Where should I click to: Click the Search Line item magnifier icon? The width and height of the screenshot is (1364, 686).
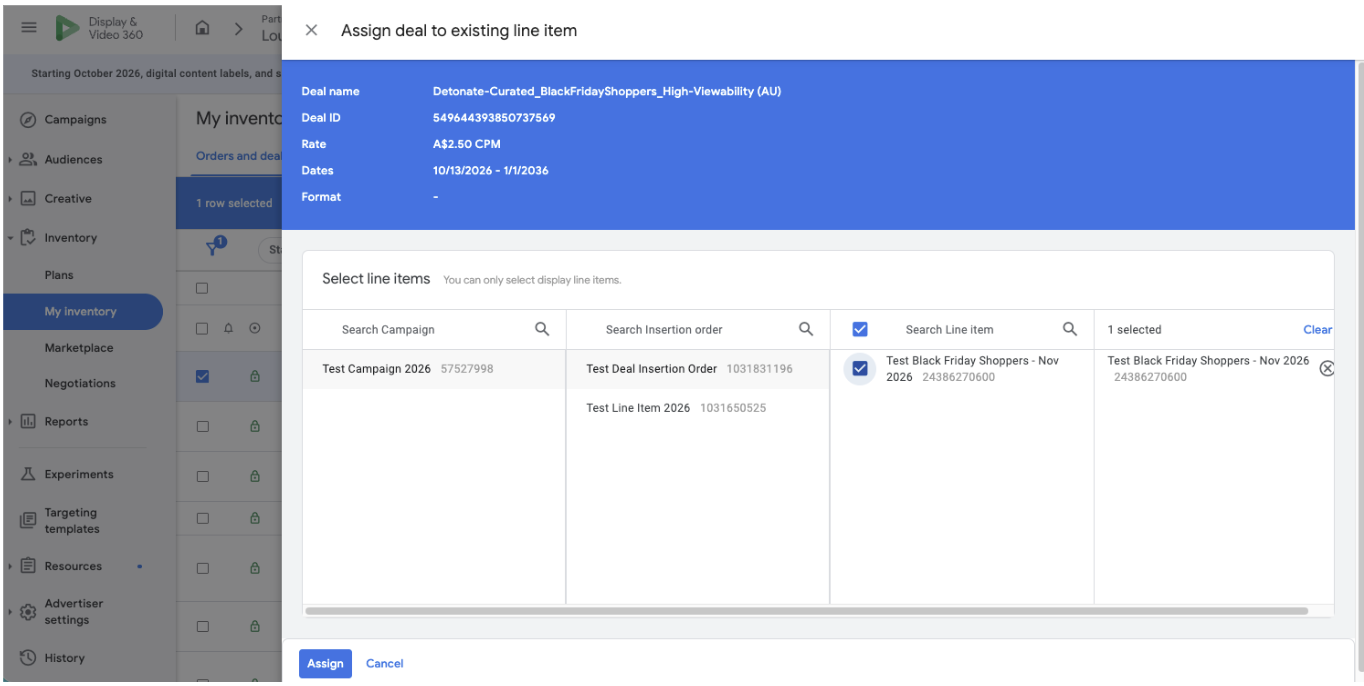coord(1070,329)
